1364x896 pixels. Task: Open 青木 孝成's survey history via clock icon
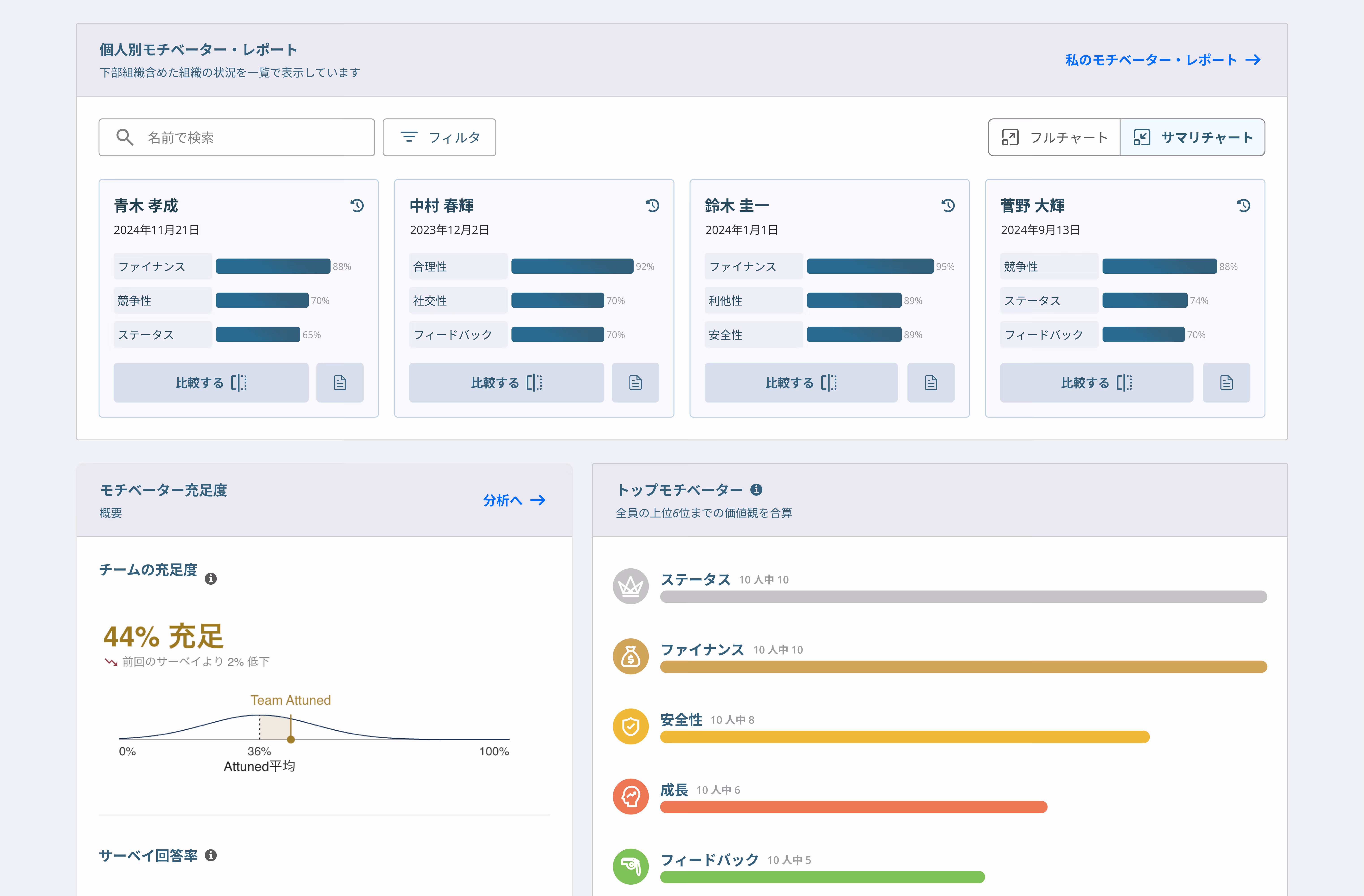tap(357, 205)
